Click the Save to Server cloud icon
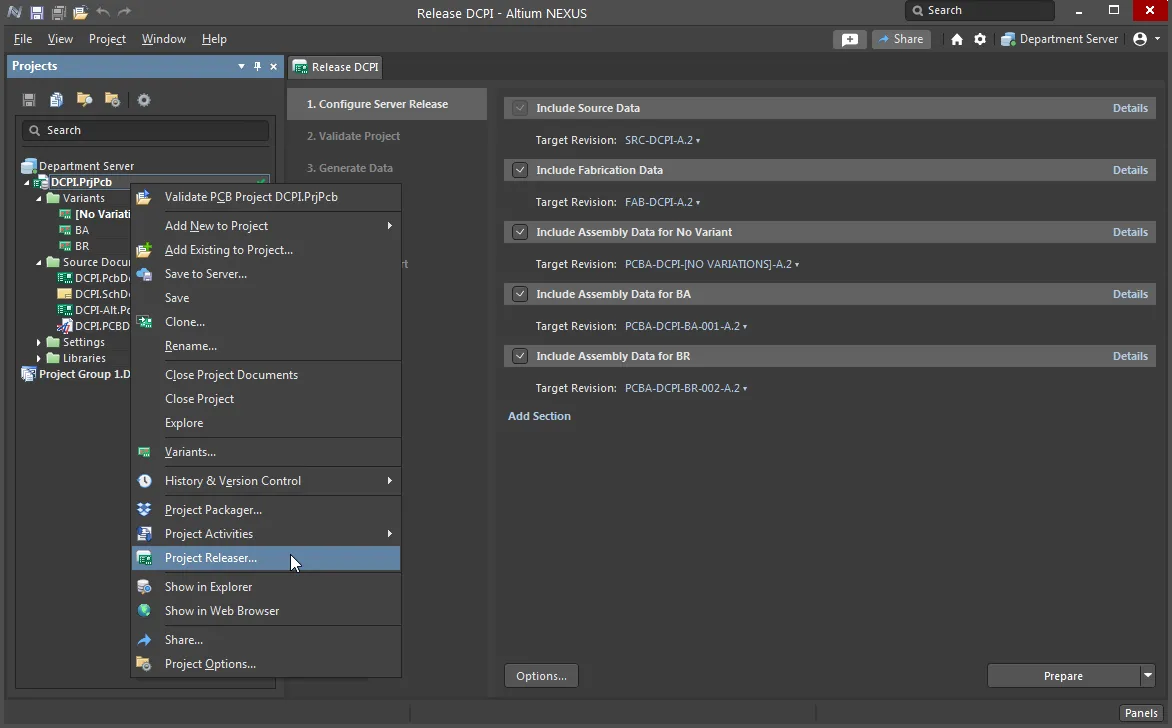This screenshot has height=728, width=1172. coord(144,274)
